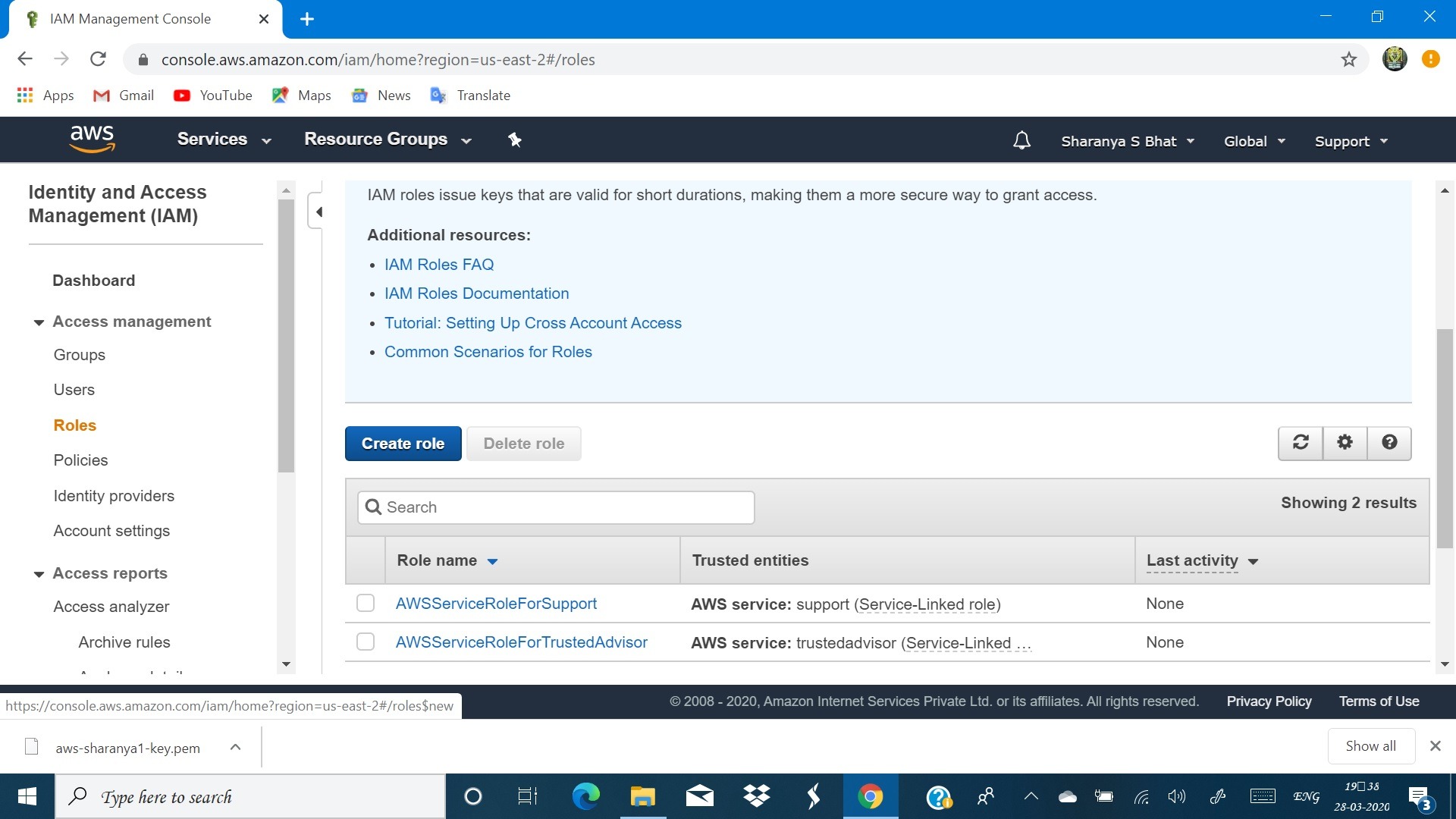1456x819 pixels.
Task: Bookmark this page with the star icon
Action: 1348,59
